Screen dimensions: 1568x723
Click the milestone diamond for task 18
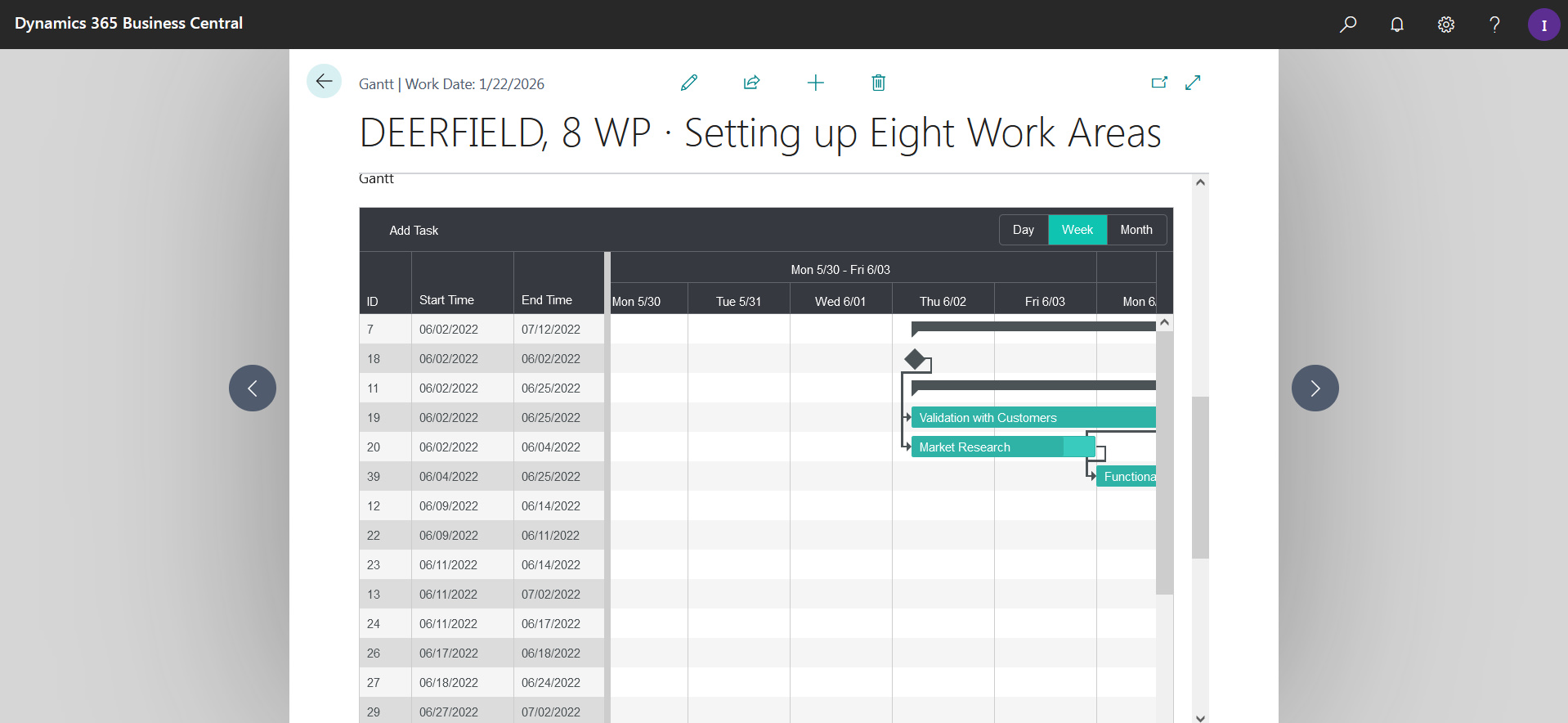[915, 359]
